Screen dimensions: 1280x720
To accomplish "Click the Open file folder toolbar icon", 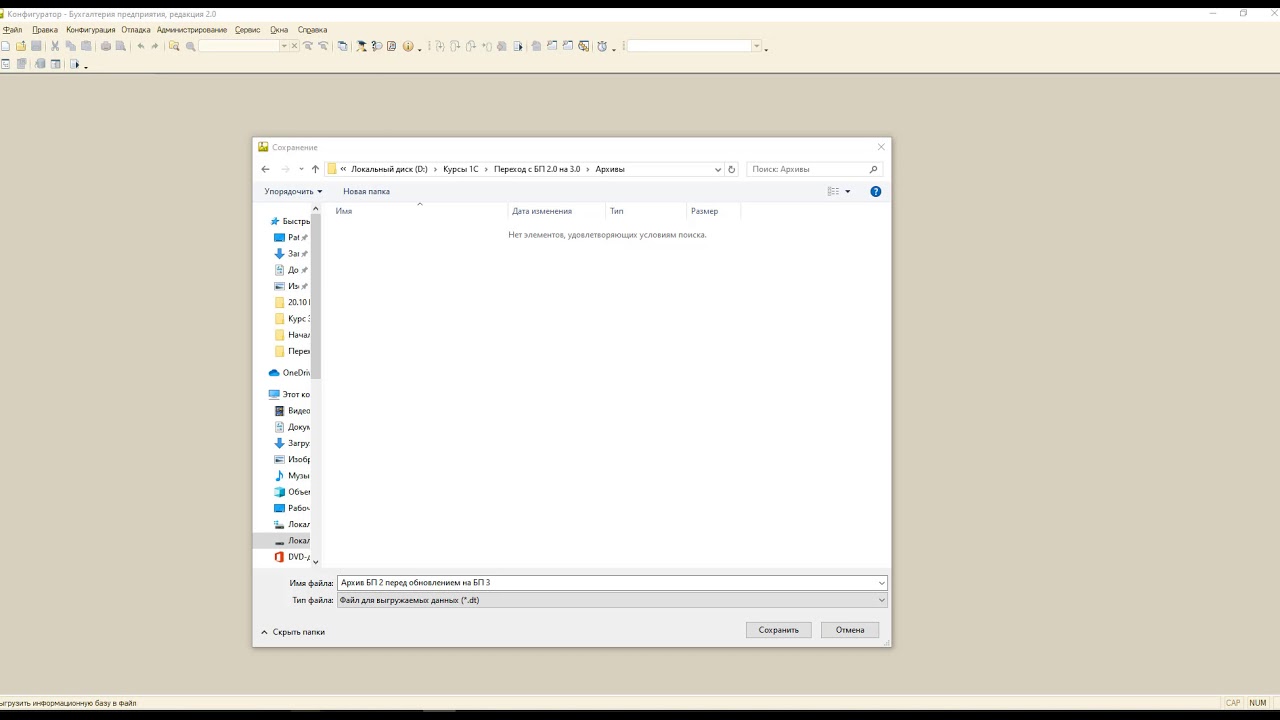I will [21, 46].
